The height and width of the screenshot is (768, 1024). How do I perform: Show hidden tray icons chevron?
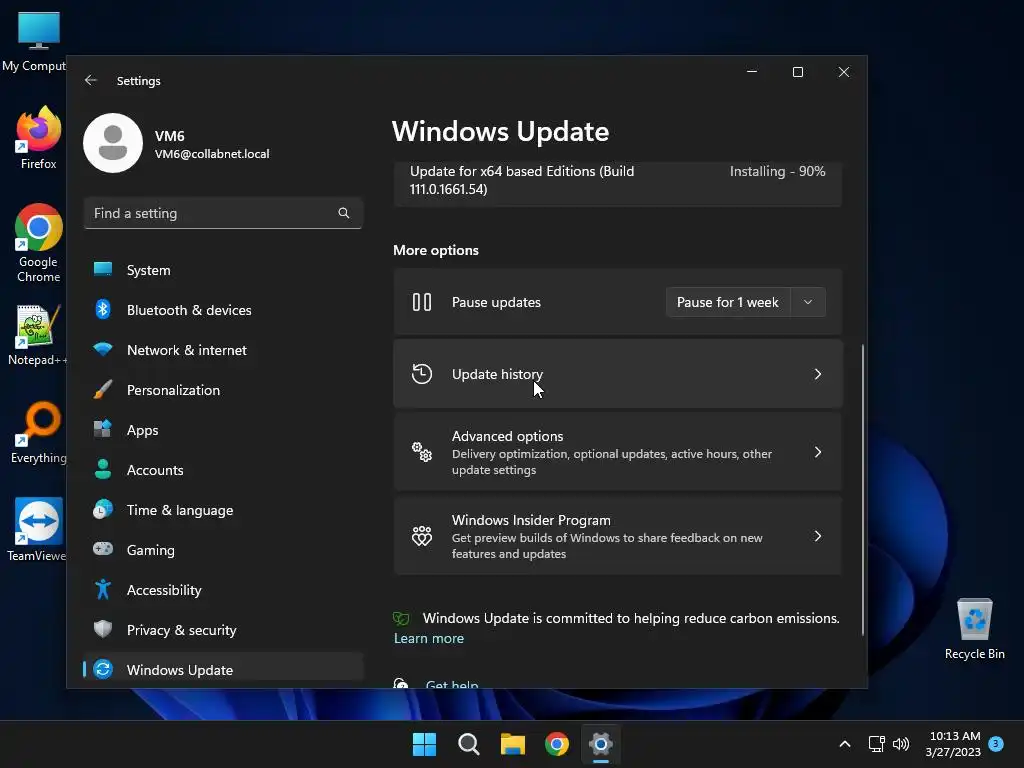[844, 744]
